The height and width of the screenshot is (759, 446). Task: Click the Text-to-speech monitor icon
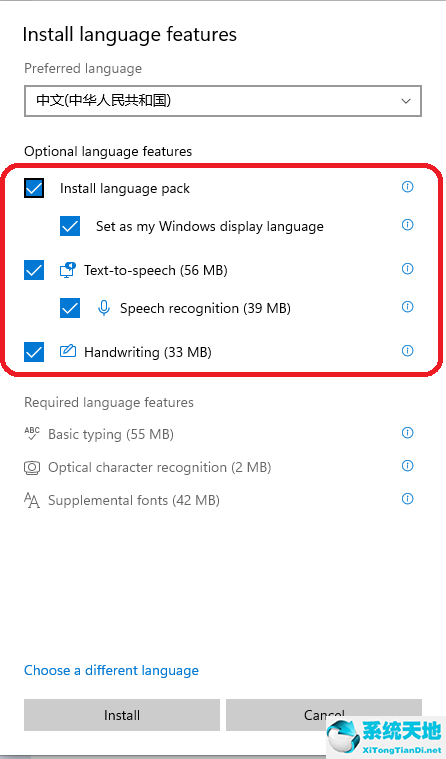point(68,270)
